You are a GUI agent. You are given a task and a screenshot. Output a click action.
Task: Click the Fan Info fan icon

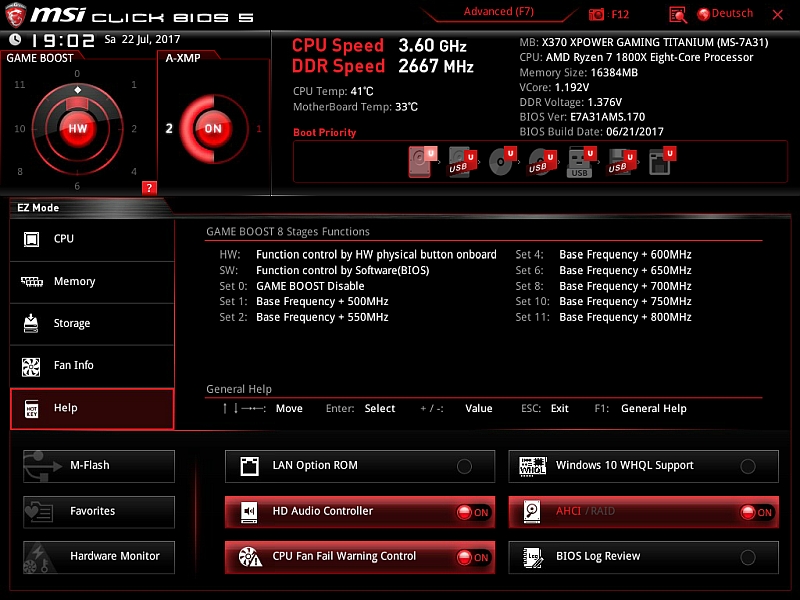(x=31, y=367)
